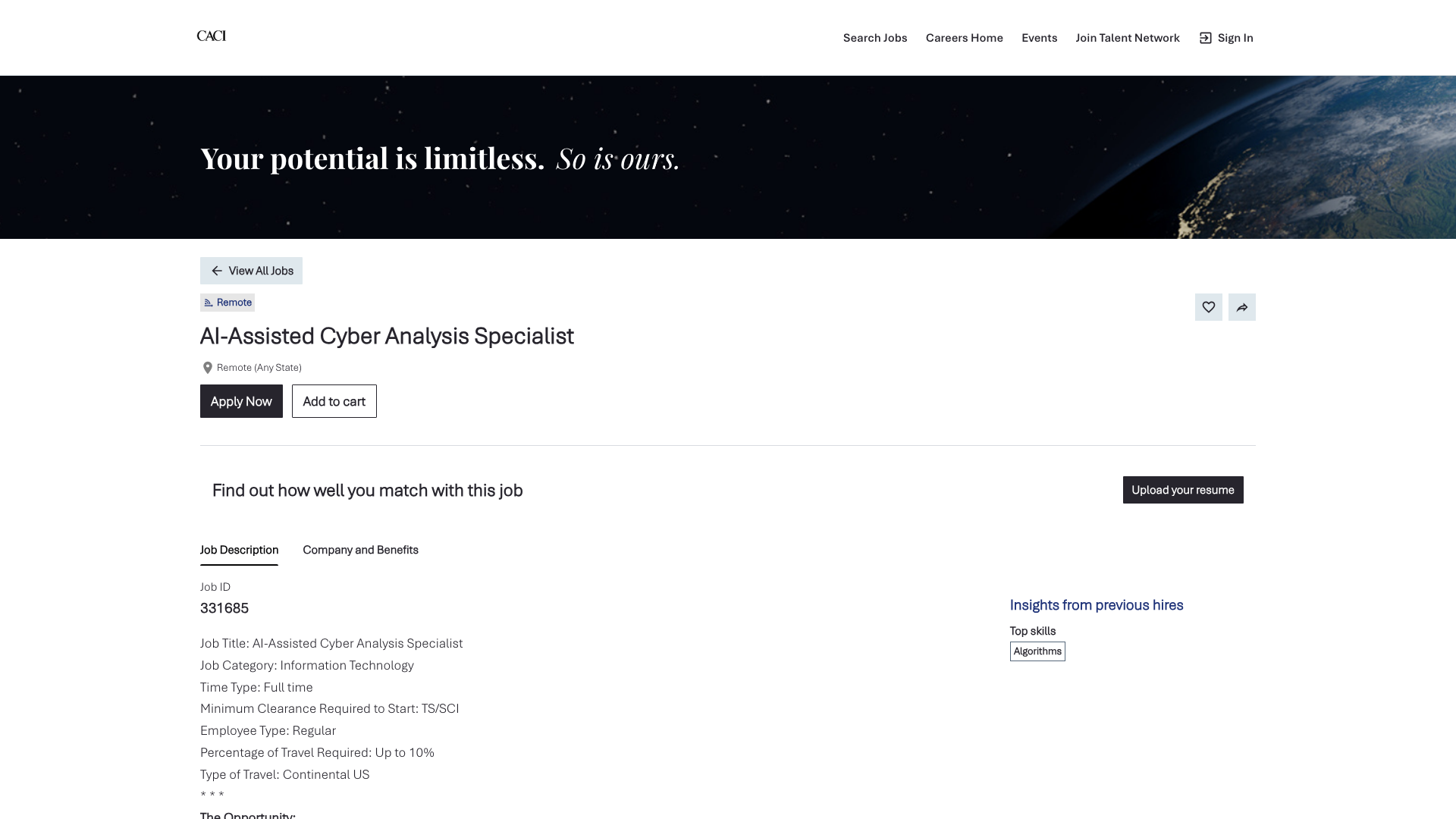Click the job title heading

click(x=387, y=336)
